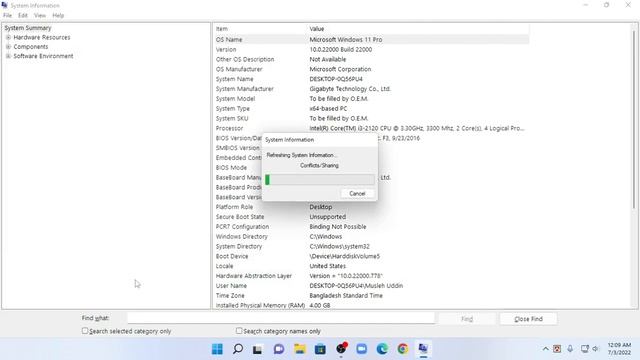This screenshot has height=360, width=640.
Task: Select Installed Physical Memory (RAM) row
Action: pos(371,305)
